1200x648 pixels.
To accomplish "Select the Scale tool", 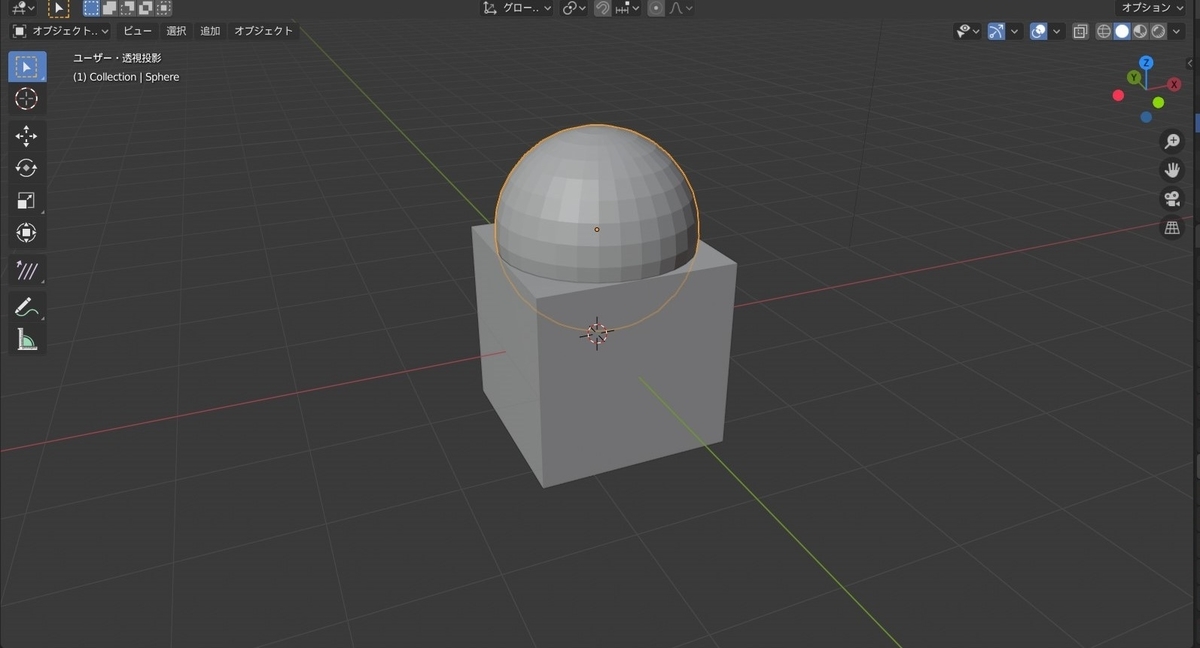I will pos(27,200).
